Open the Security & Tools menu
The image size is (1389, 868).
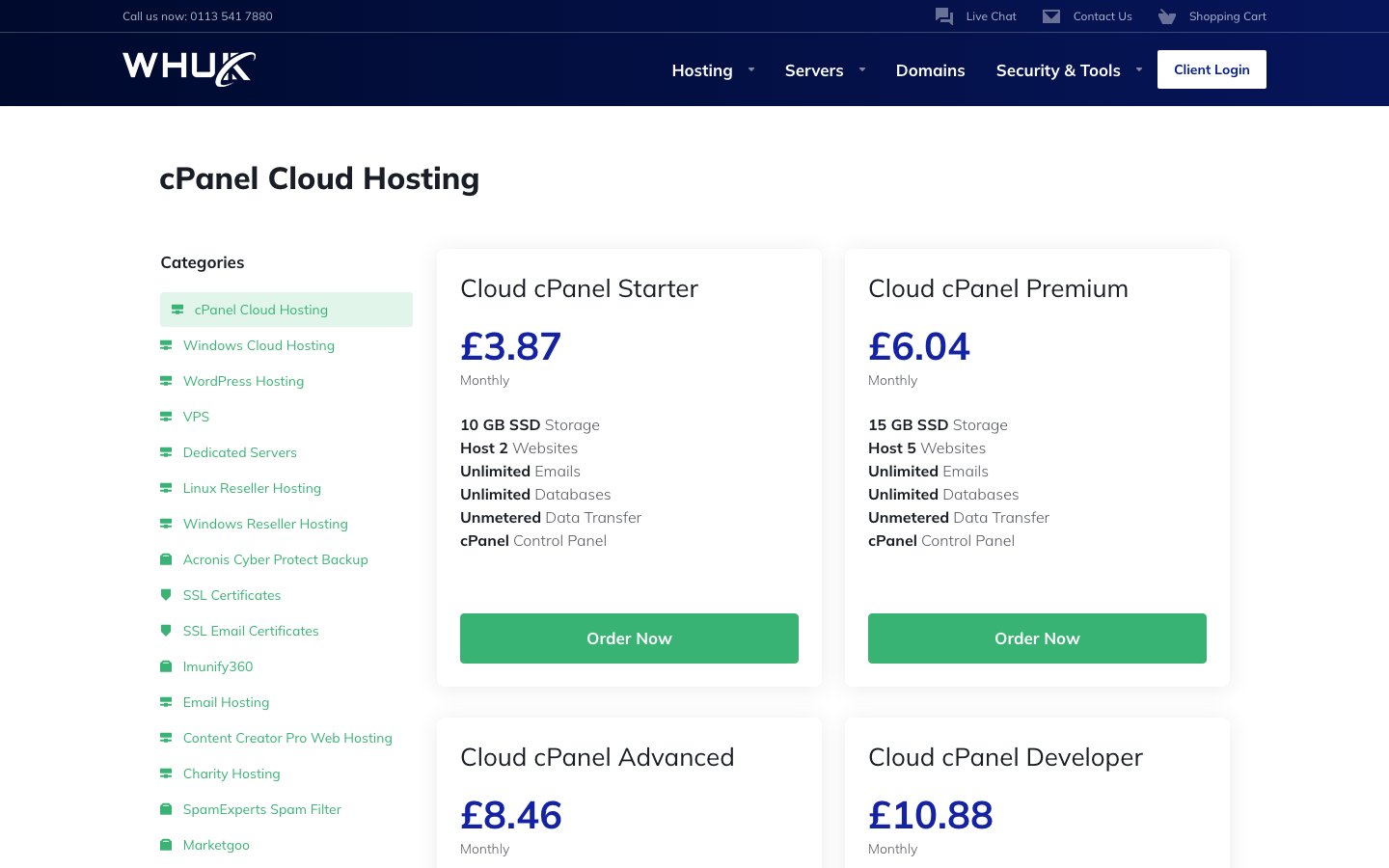1058,70
